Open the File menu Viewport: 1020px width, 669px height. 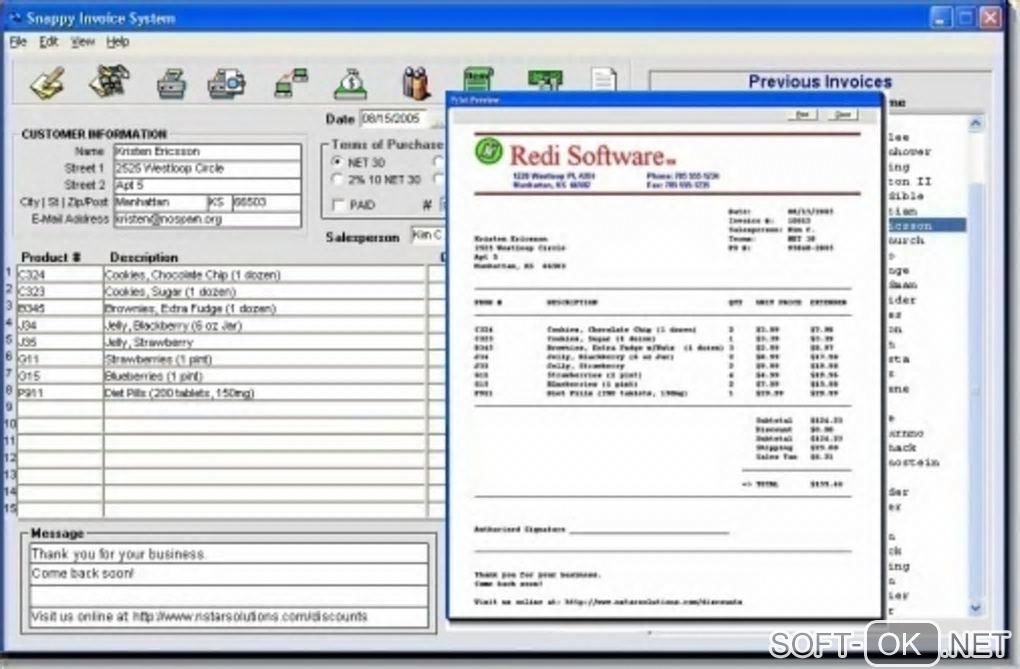coord(18,42)
